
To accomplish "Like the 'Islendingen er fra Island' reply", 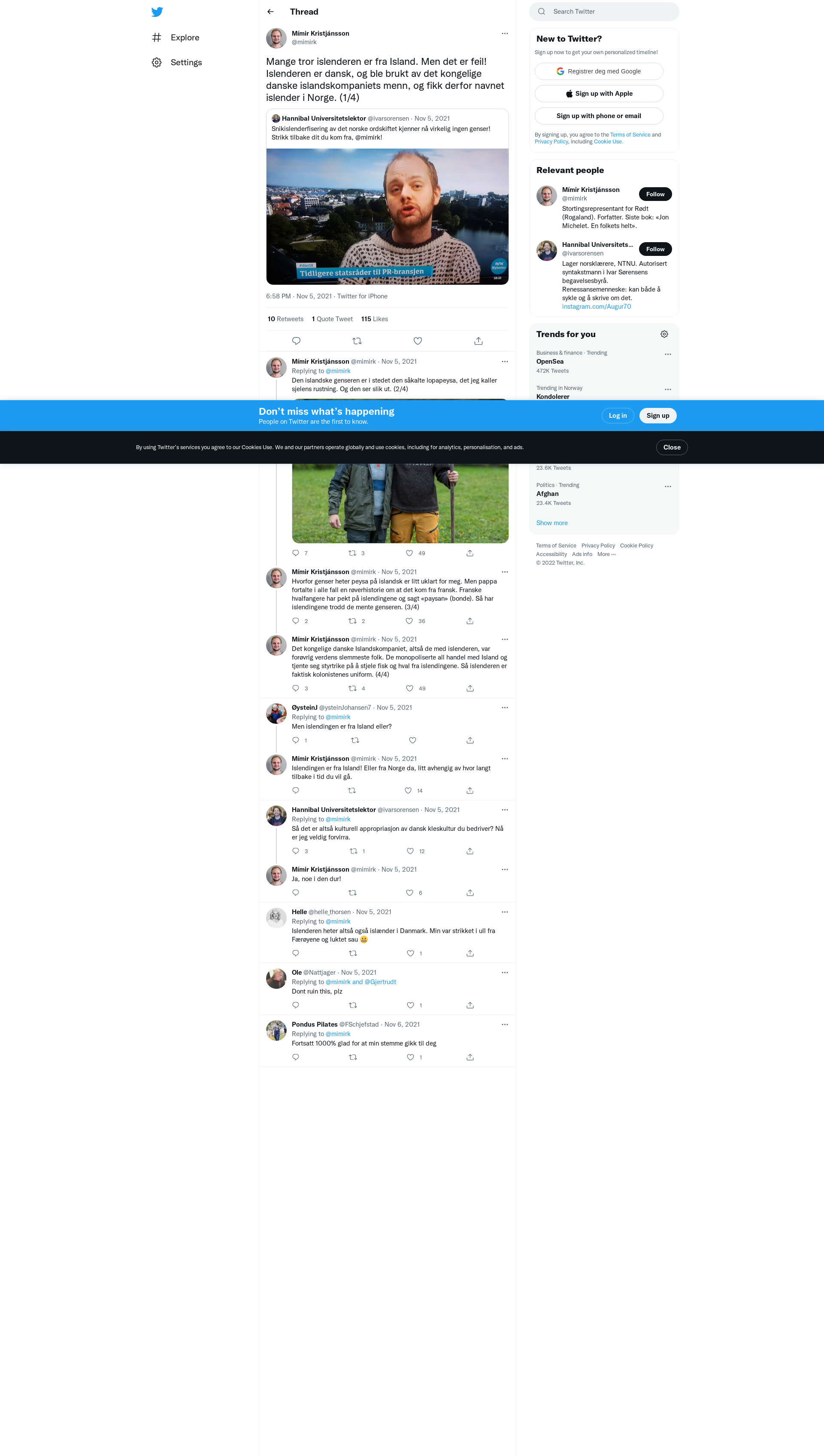I will pyautogui.click(x=408, y=791).
